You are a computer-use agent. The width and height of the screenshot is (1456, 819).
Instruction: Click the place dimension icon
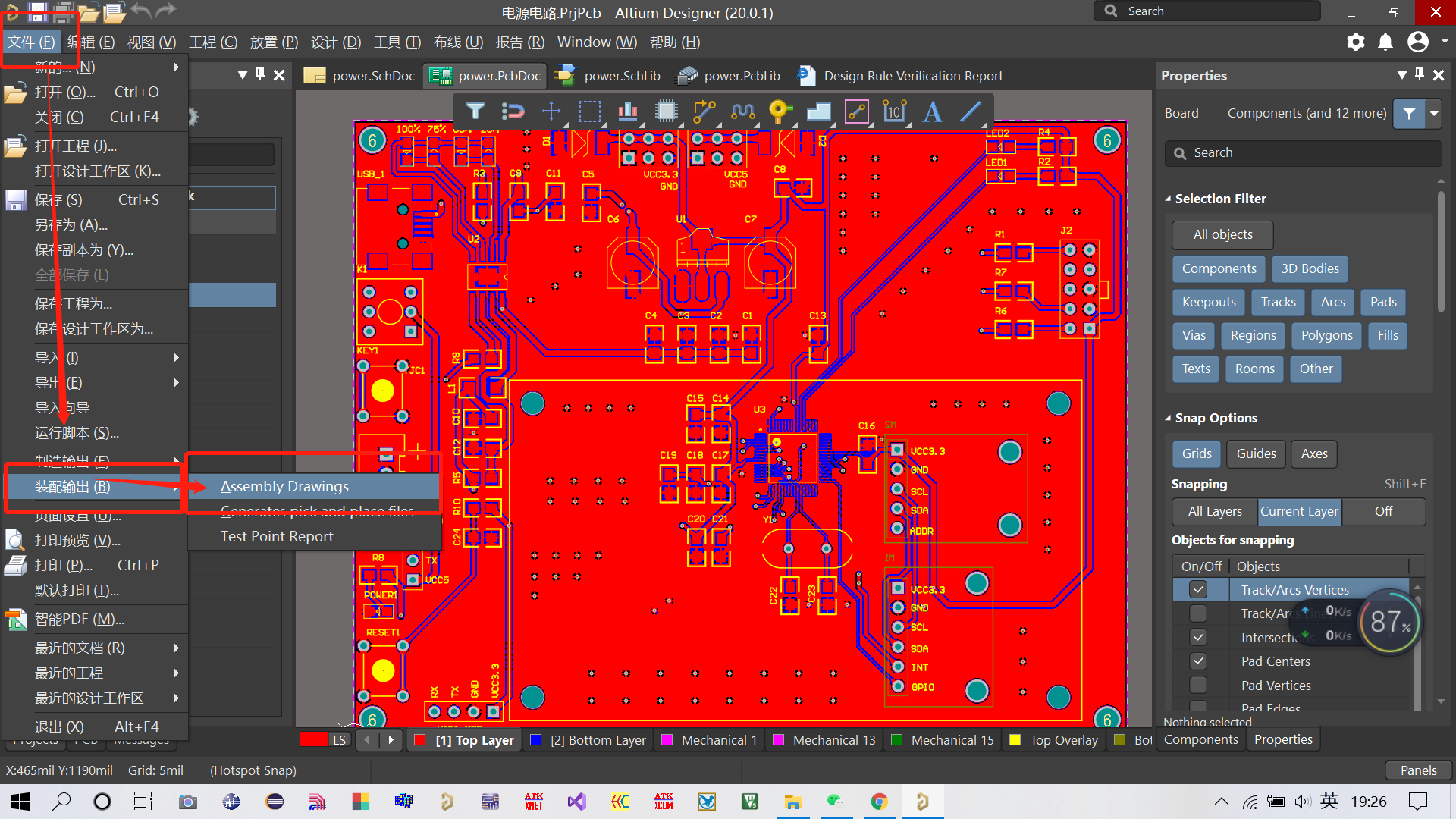tap(895, 111)
